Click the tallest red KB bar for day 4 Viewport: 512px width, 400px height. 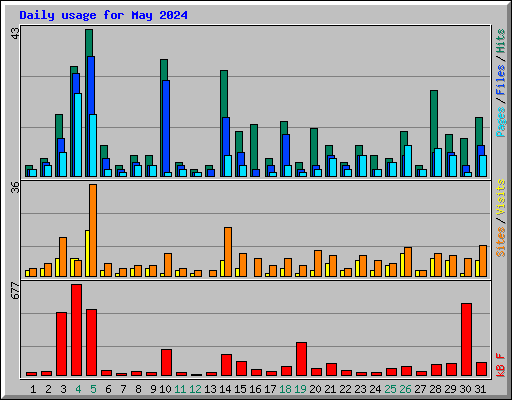(x=76, y=330)
